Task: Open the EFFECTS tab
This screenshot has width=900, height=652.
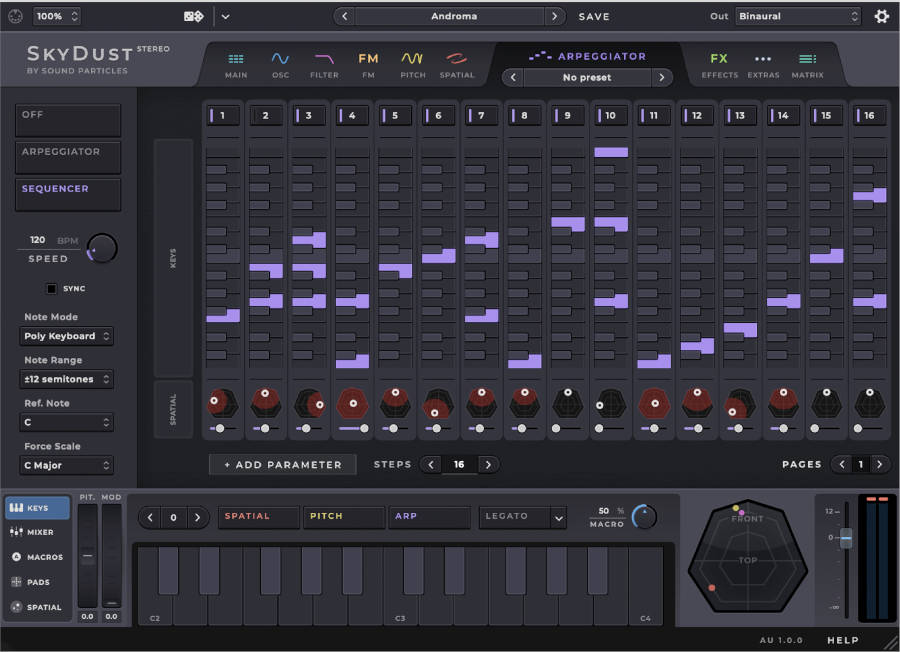Action: coord(719,62)
